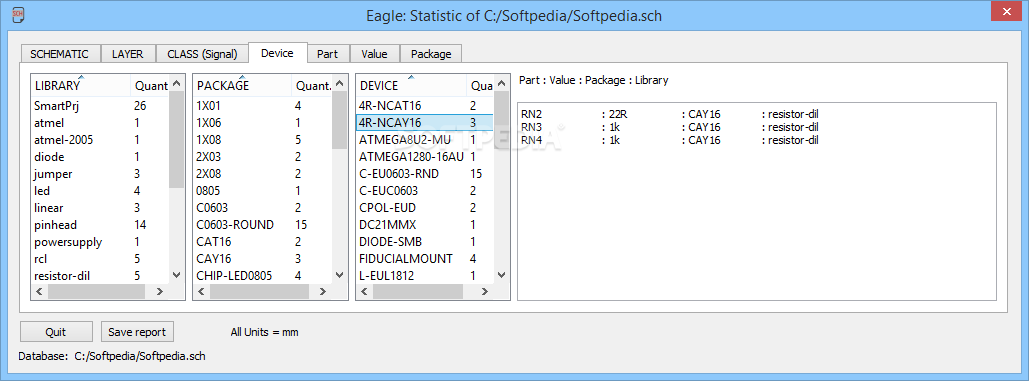Screen dimensions: 1029x381
Task: Click Quant column header in LIBRARY list
Action: click(x=150, y=85)
